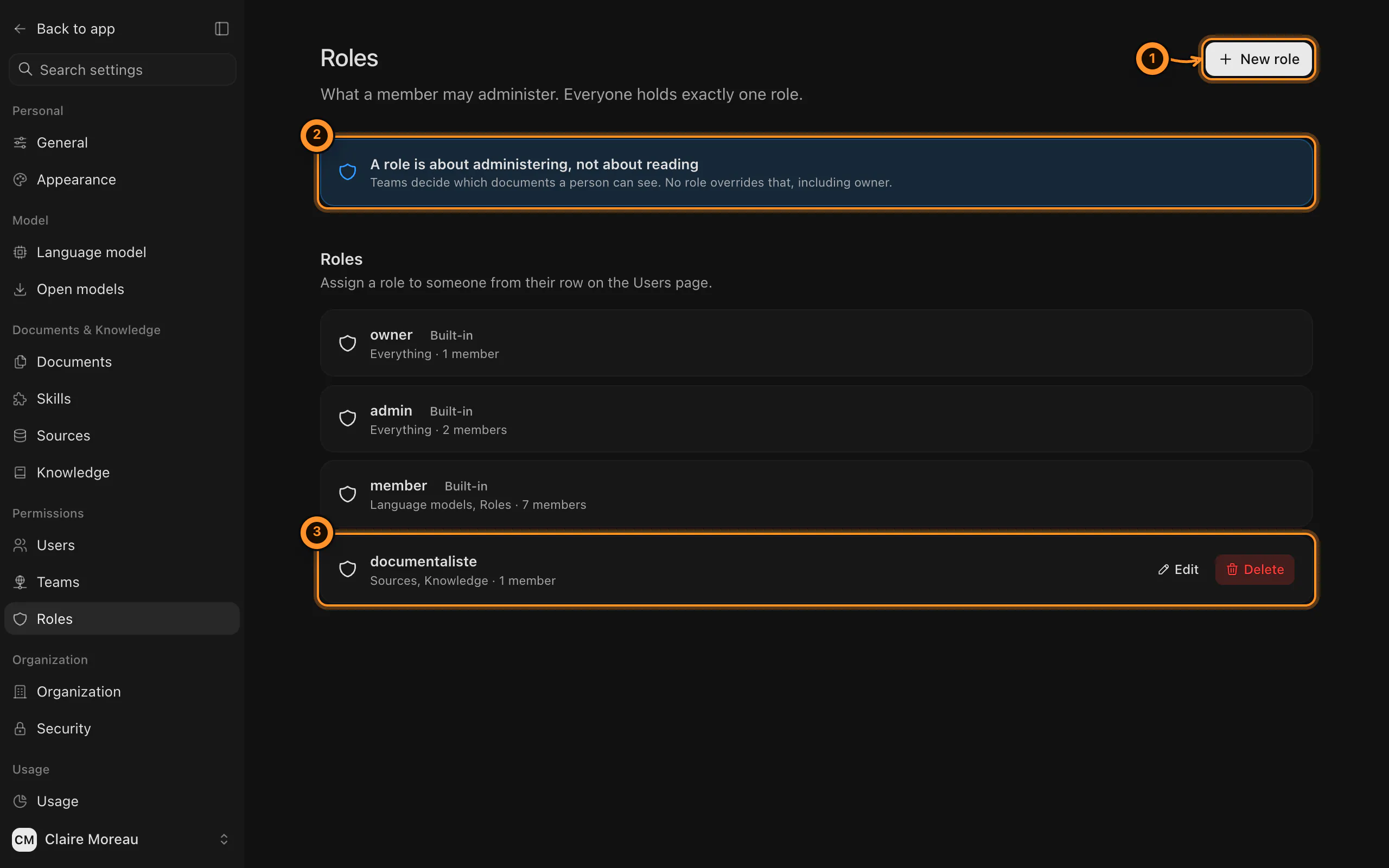
Task: Click the Organization building icon
Action: pyautogui.click(x=20, y=692)
